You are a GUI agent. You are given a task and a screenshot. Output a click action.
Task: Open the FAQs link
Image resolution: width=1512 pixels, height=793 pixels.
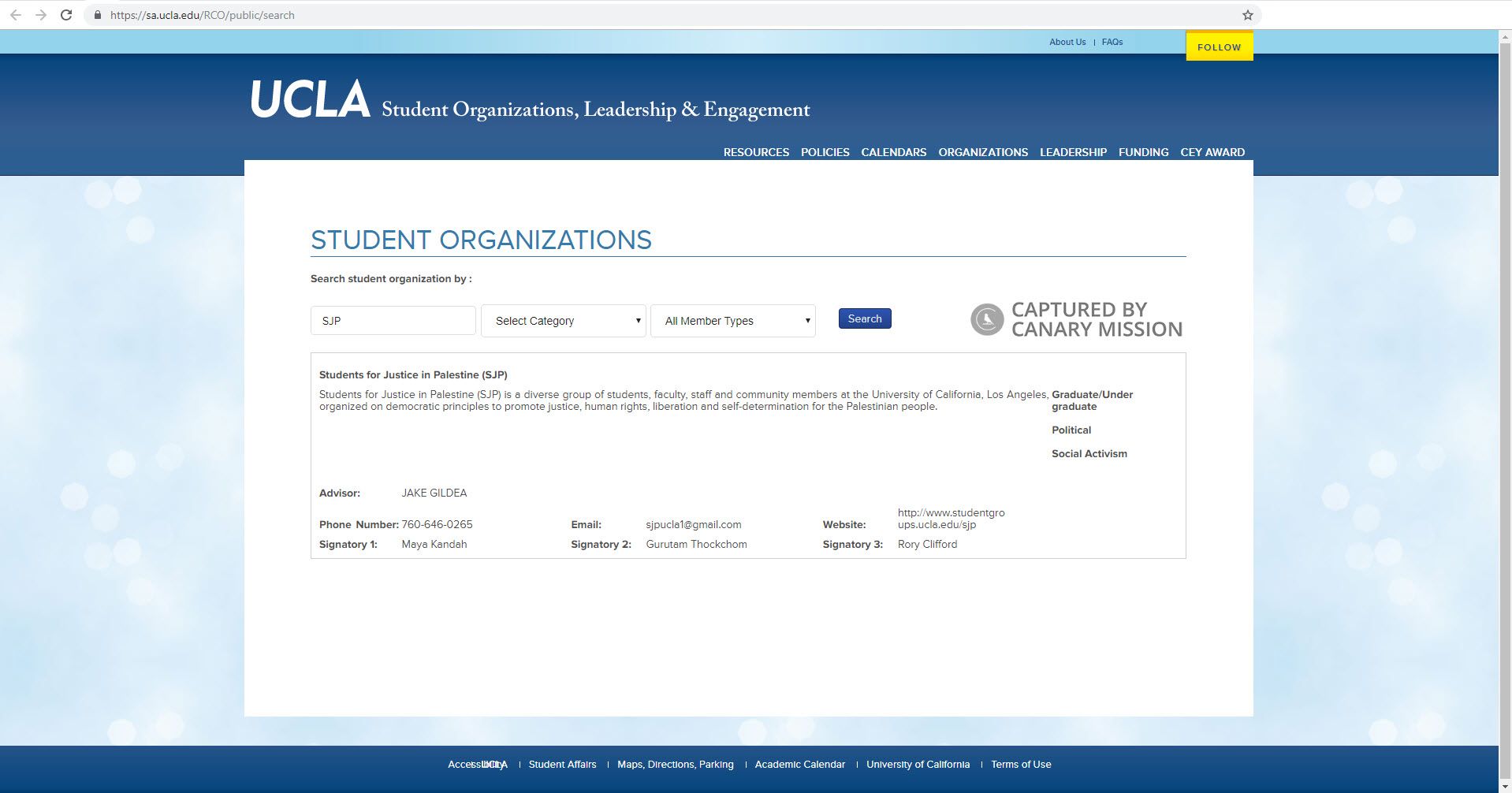(x=1112, y=42)
